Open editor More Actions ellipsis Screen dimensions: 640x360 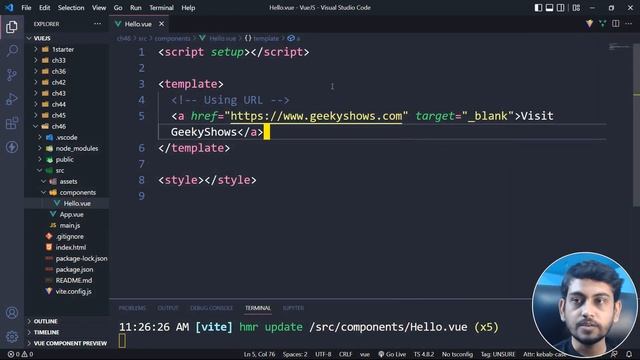[x=629, y=24]
